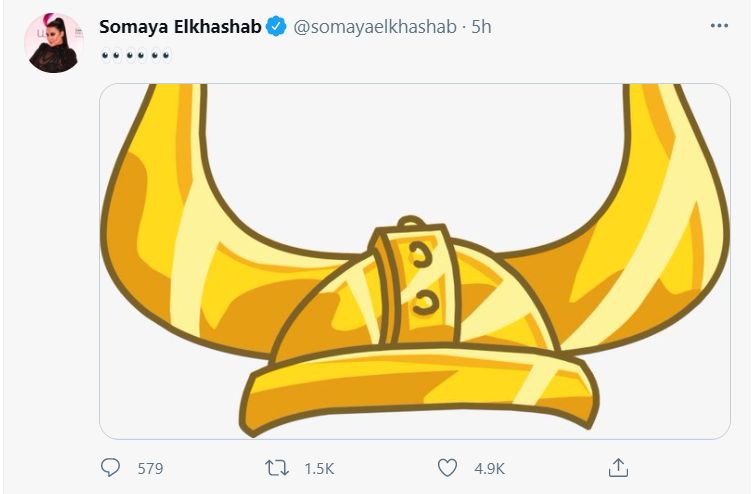This screenshot has width=752, height=494.
Task: Click the retweet arrows icon
Action: tap(276, 467)
